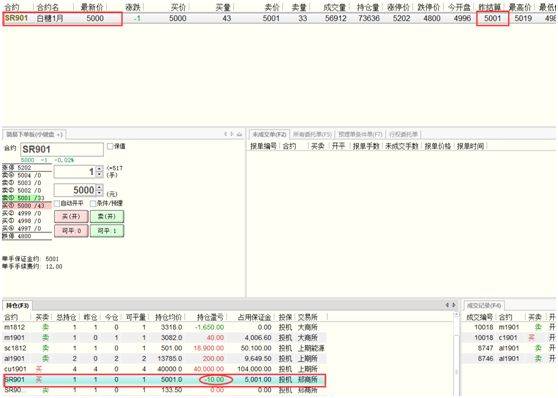Click positions panel tab-scroll right arrow
Image resolution: width=558 pixels, height=398 pixels.
(x=454, y=305)
